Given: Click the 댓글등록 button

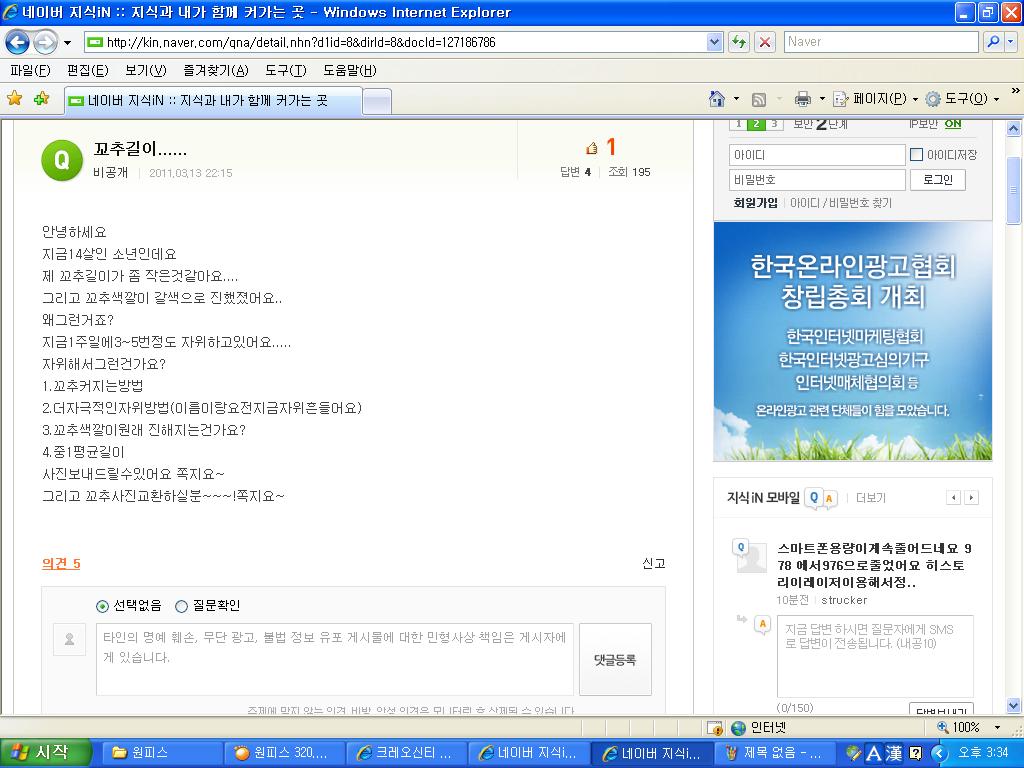Looking at the screenshot, I should pyautogui.click(x=615, y=660).
